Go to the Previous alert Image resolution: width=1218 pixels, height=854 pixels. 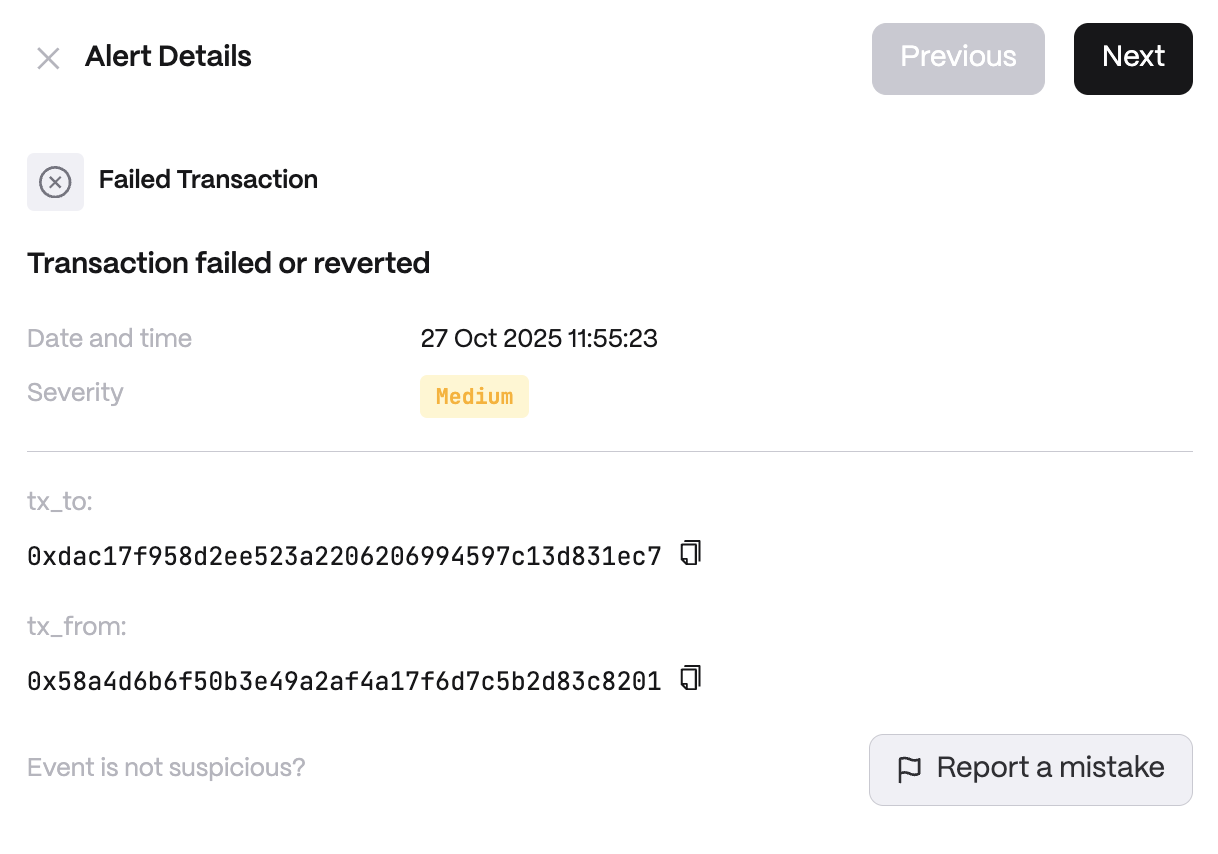pyautogui.click(x=958, y=59)
